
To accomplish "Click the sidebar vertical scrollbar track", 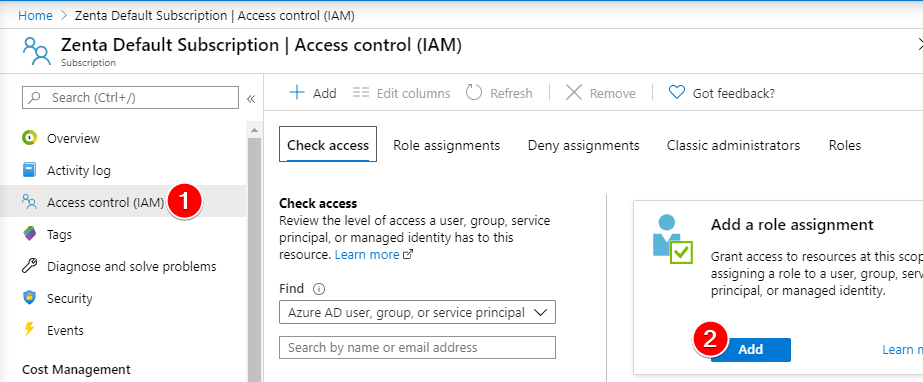I will click(x=254, y=259).
